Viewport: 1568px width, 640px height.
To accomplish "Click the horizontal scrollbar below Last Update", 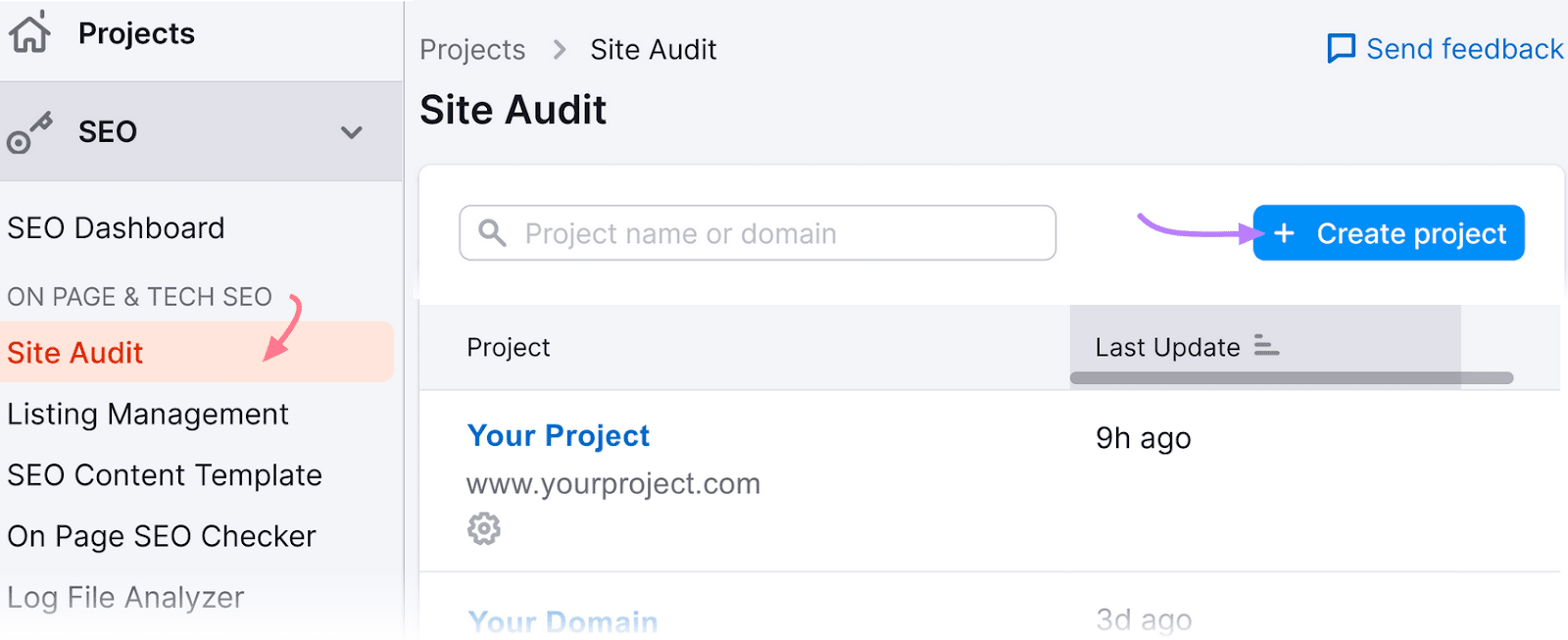I will coord(1292,377).
